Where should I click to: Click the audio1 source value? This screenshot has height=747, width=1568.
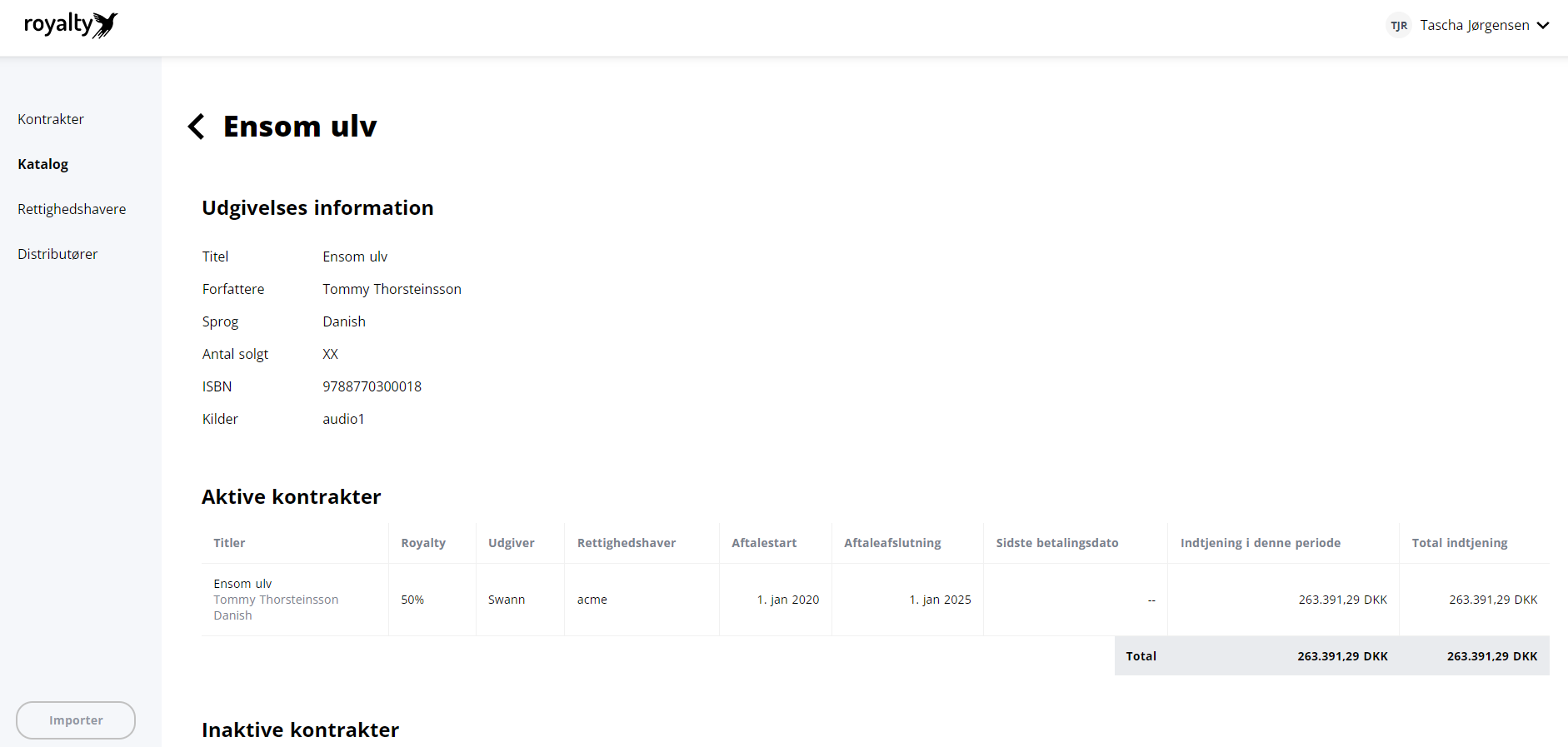pos(344,419)
